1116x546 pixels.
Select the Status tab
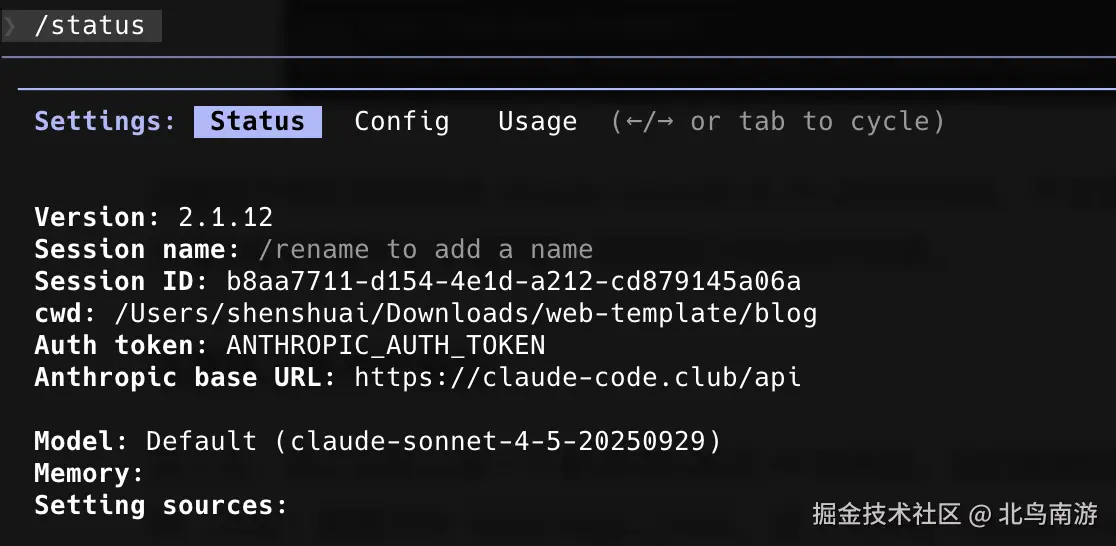tap(257, 122)
